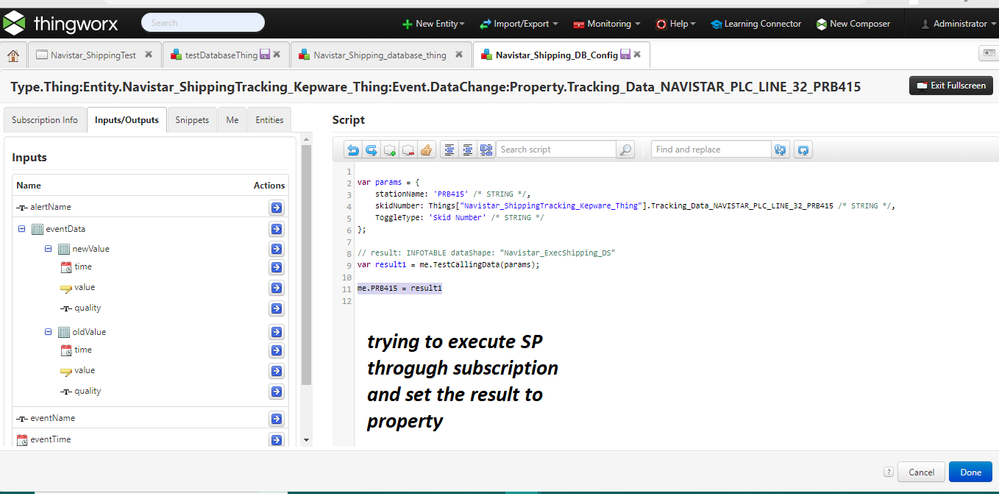
Task: Click the highlighted line me.PRB415 = result1
Action: (x=399, y=289)
